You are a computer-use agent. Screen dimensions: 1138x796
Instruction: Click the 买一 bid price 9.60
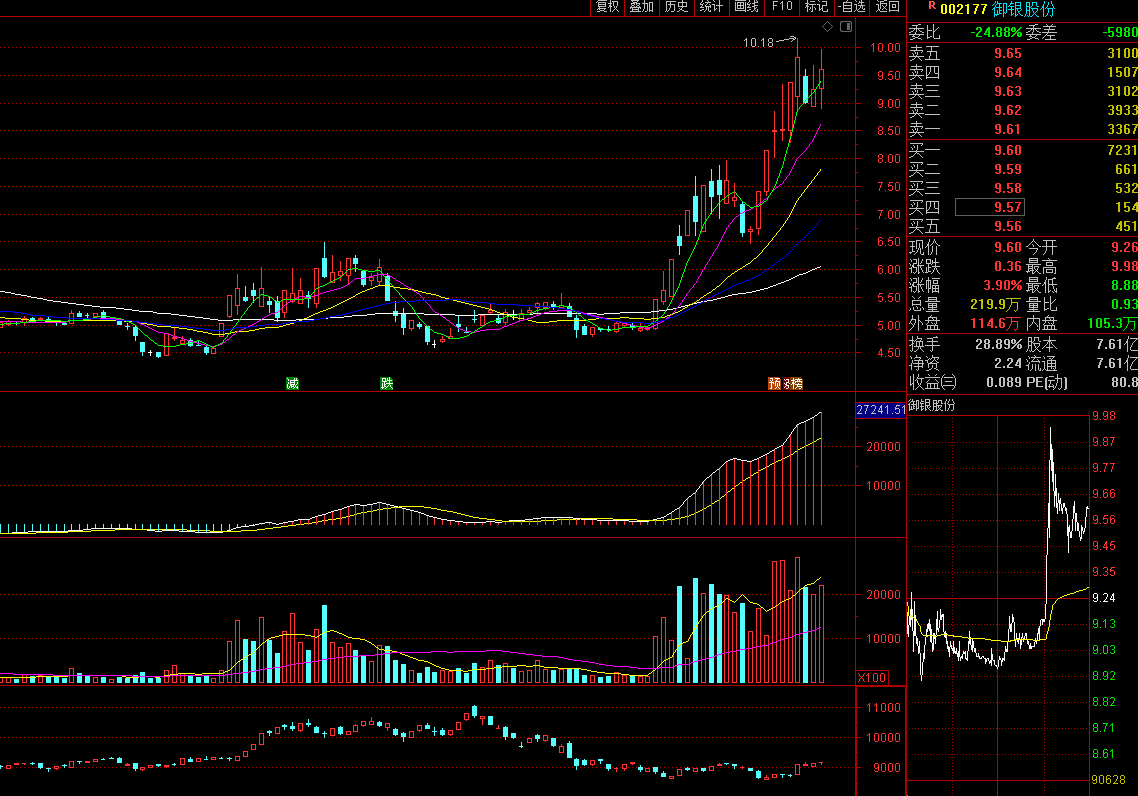pyautogui.click(x=1008, y=150)
